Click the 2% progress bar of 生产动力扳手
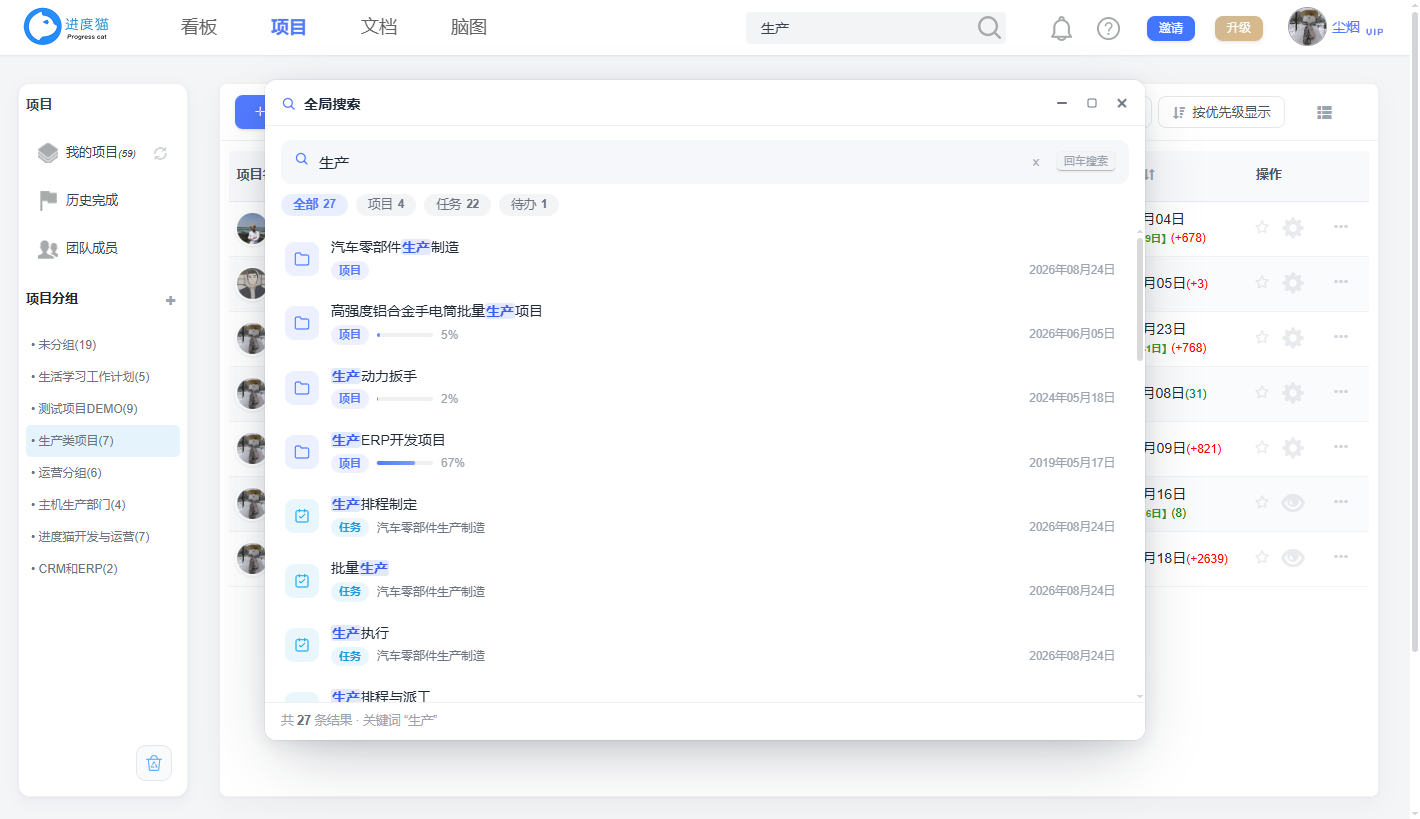Image resolution: width=1420 pixels, height=819 pixels. coord(405,399)
